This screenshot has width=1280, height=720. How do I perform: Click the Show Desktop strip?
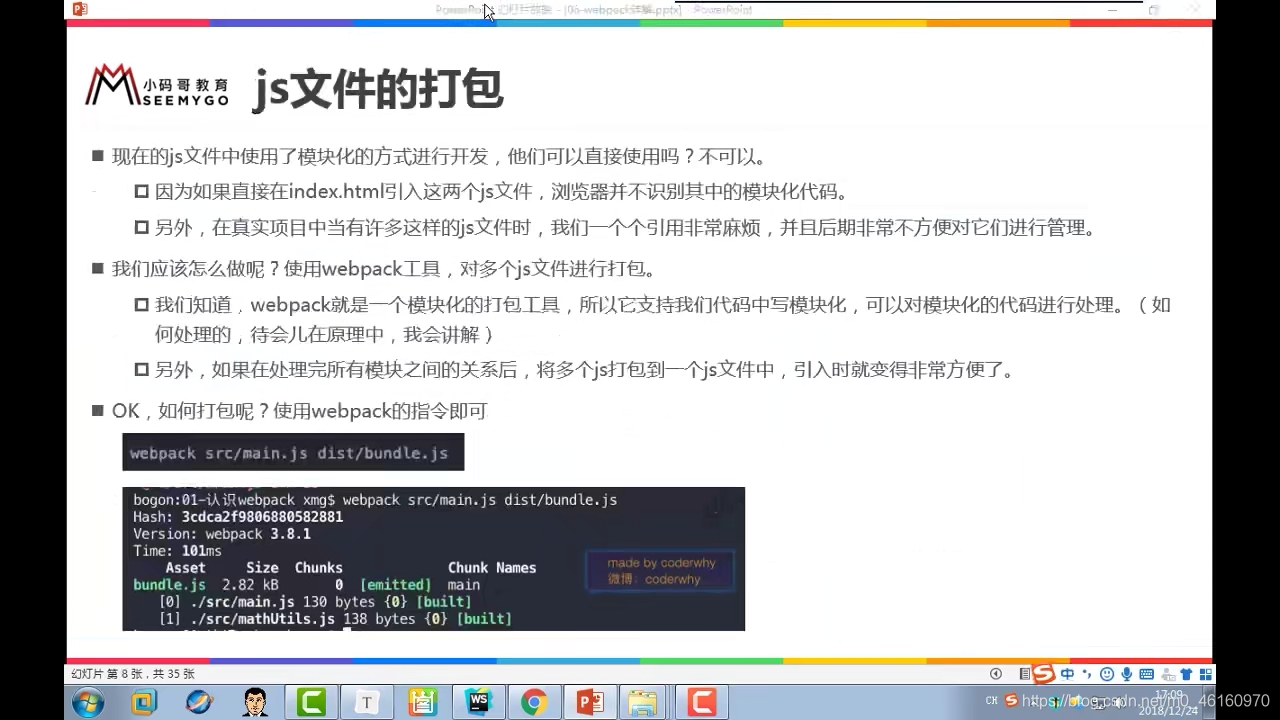[x=1208, y=703]
